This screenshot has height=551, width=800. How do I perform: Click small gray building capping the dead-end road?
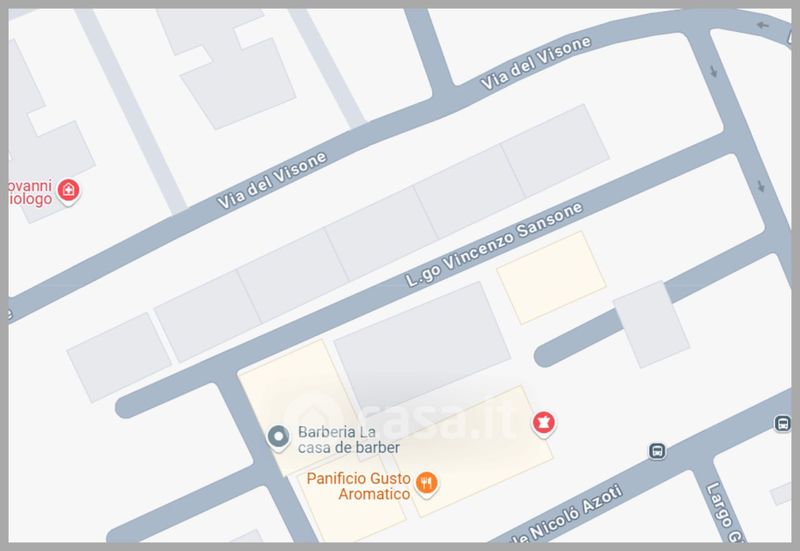(651, 324)
